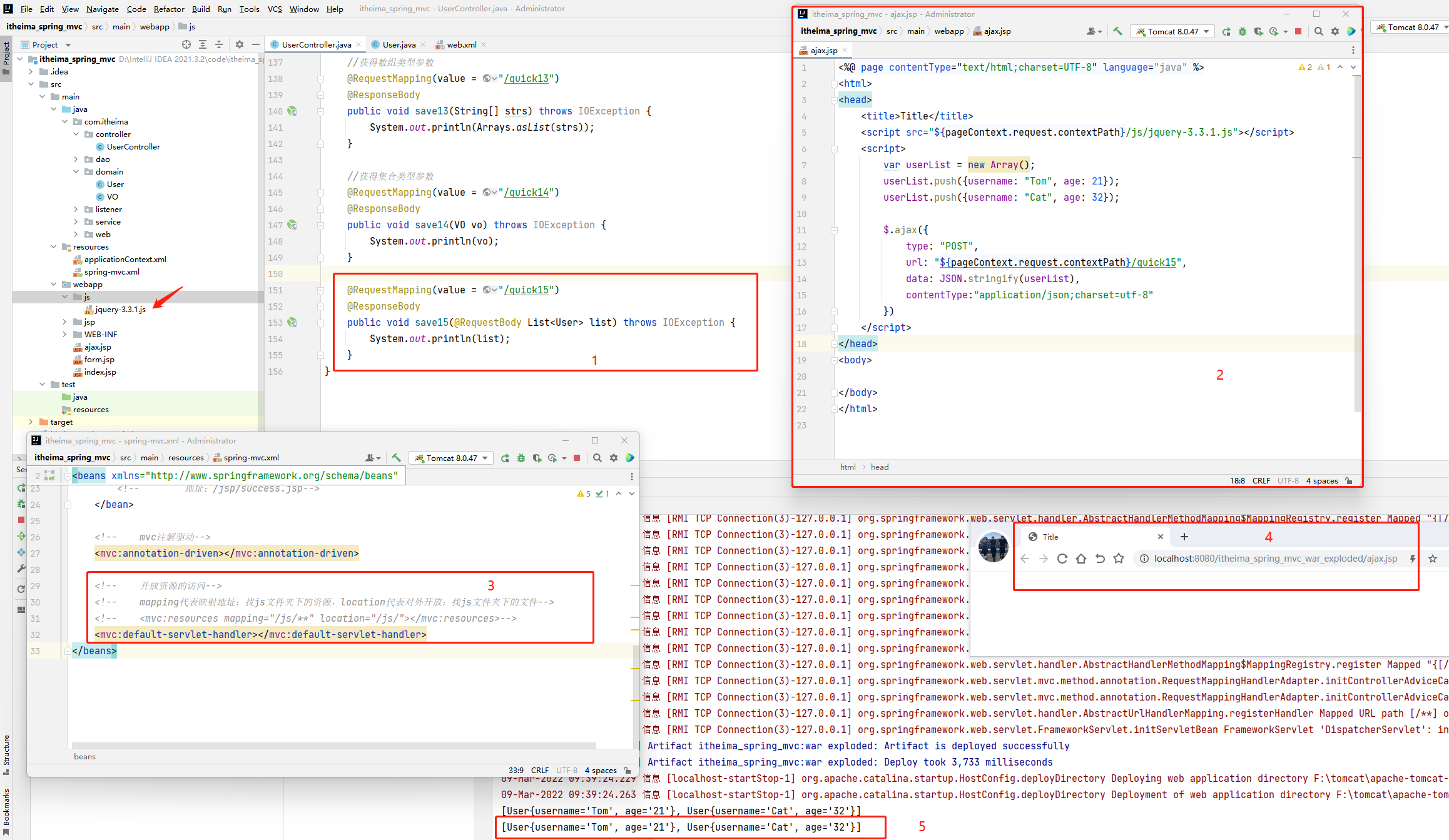Click the Build hammer icon in ajax.jsp window

1117,31
